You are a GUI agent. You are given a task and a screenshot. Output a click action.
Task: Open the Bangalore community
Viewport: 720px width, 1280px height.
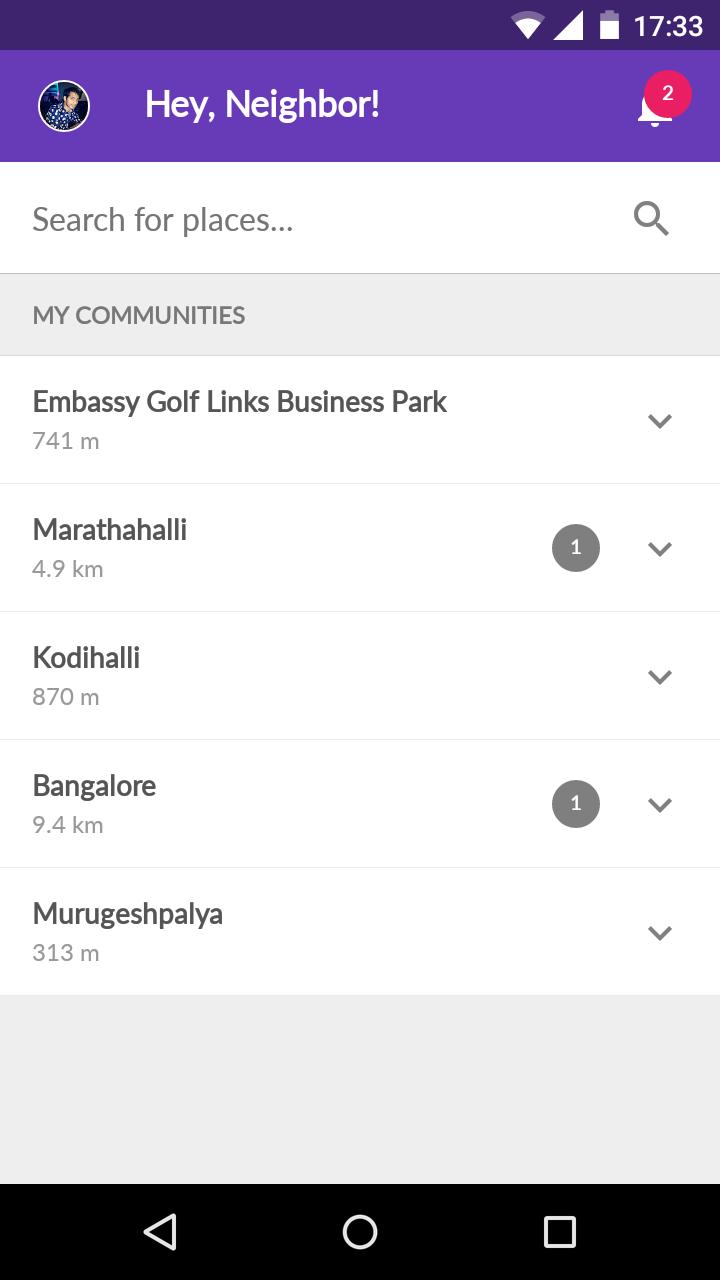[94, 803]
